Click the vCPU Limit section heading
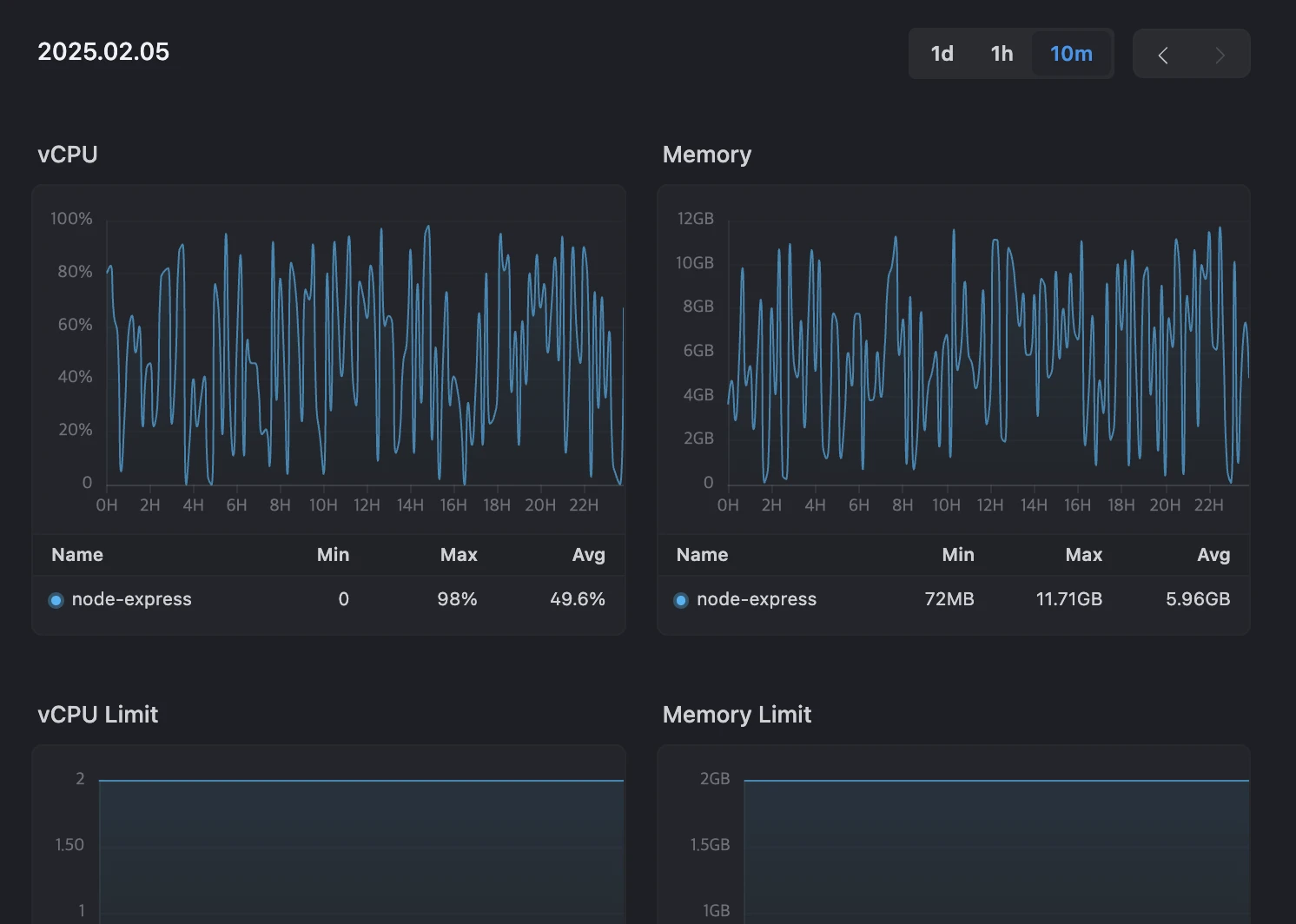1296x924 pixels. (x=97, y=714)
